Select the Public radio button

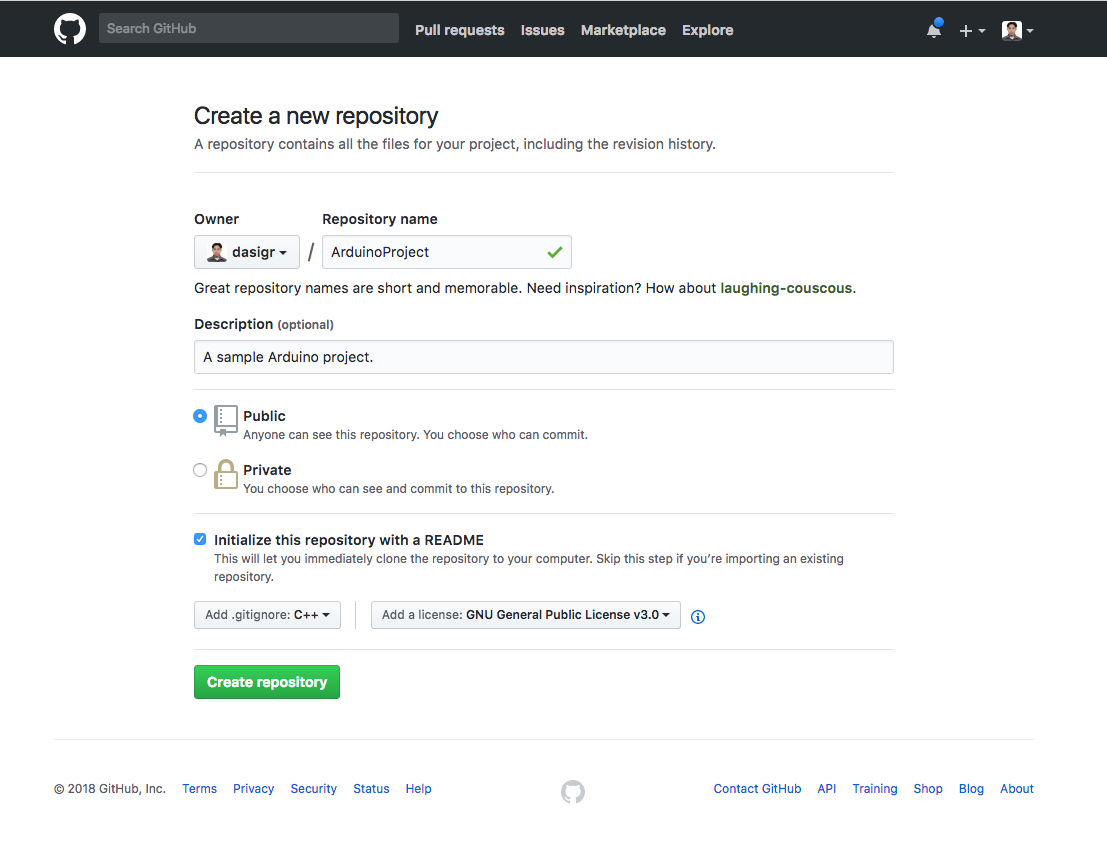(201, 416)
